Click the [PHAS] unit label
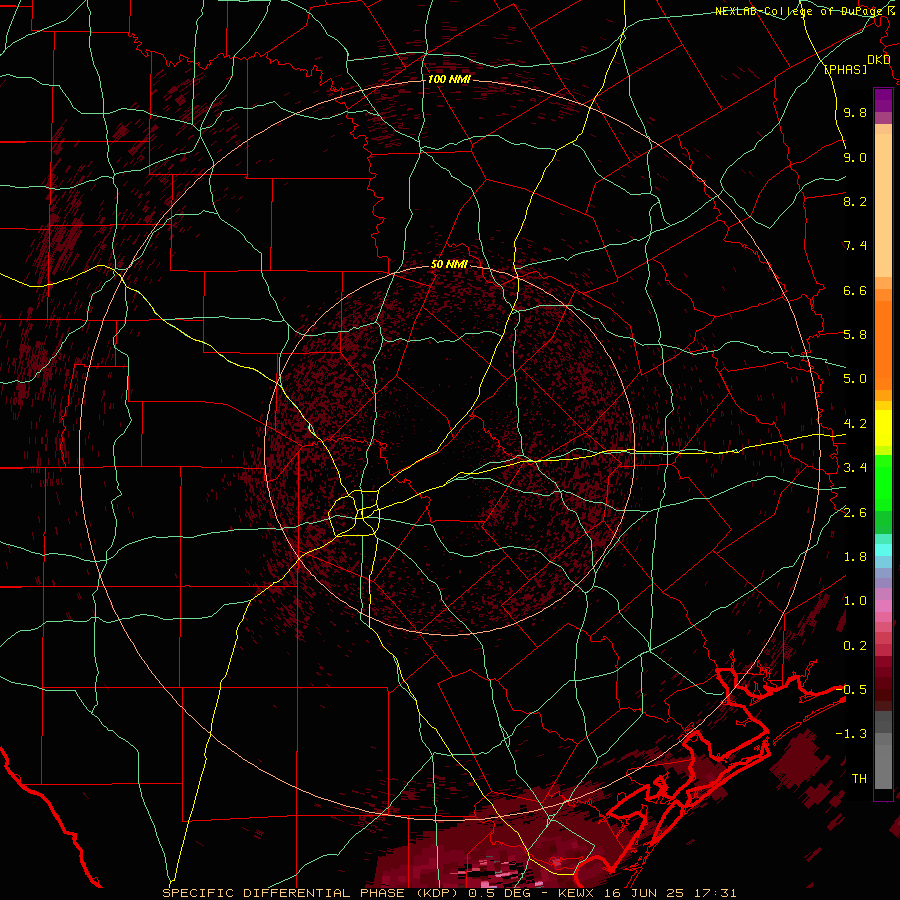Viewport: 900px width, 900px height. [x=845, y=69]
